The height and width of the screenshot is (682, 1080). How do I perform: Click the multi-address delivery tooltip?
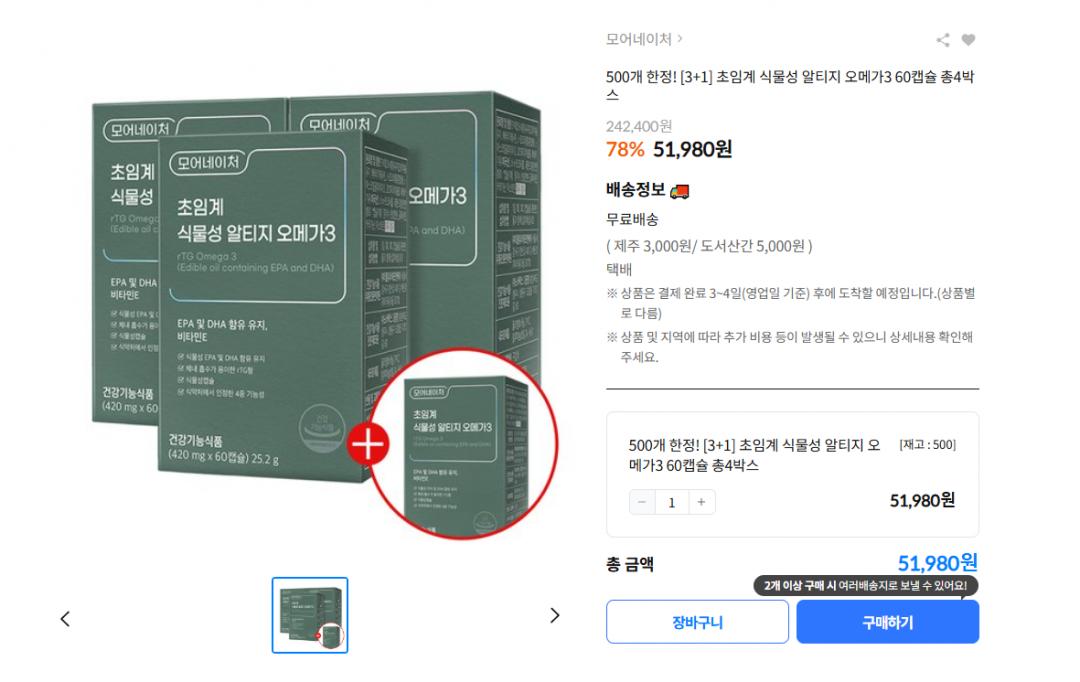coord(865,586)
